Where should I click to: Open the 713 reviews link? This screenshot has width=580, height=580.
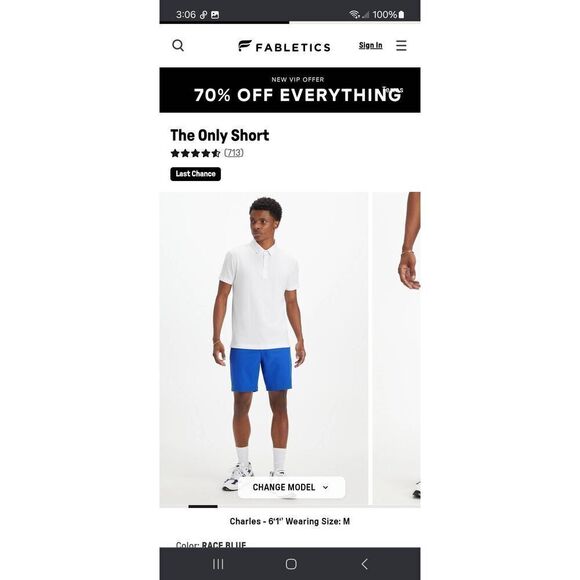[234, 153]
